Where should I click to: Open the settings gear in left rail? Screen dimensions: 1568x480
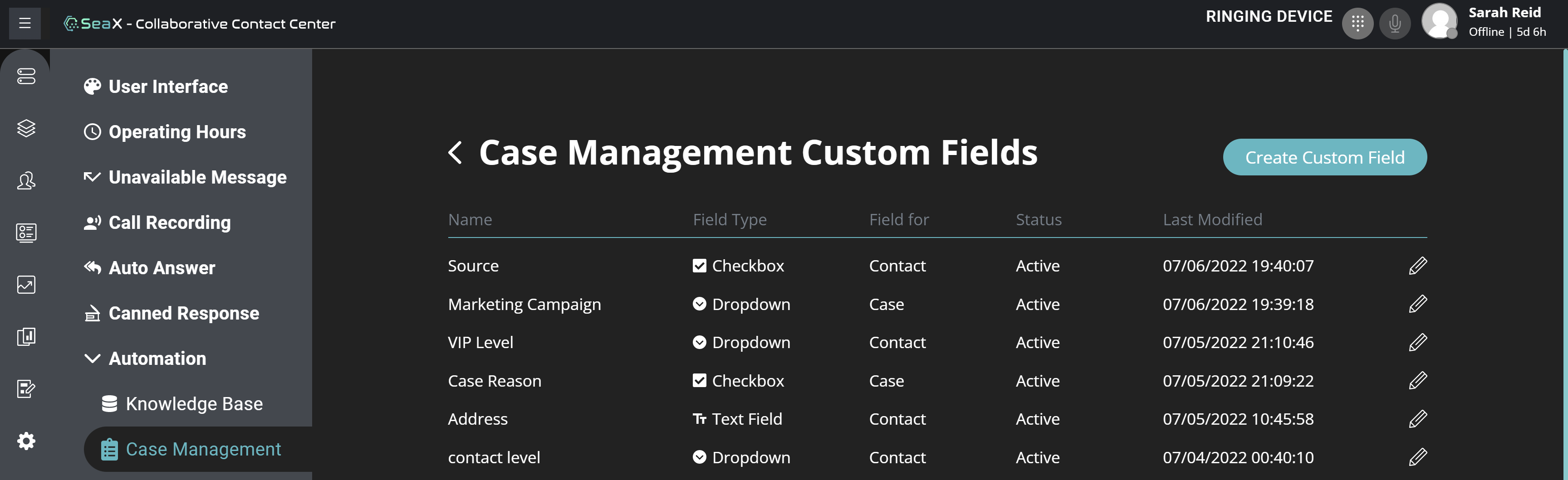(26, 441)
